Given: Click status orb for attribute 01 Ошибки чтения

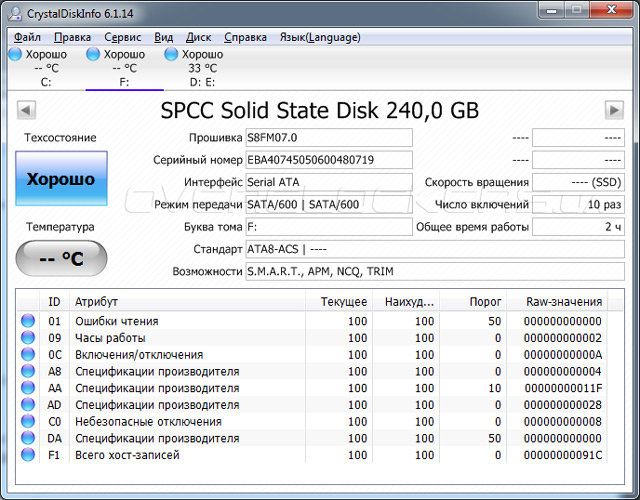Looking at the screenshot, I should (27, 321).
